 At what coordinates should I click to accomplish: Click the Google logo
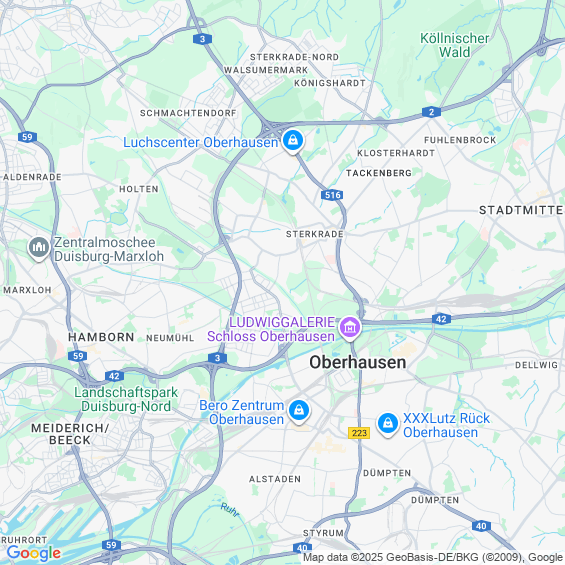[34, 553]
